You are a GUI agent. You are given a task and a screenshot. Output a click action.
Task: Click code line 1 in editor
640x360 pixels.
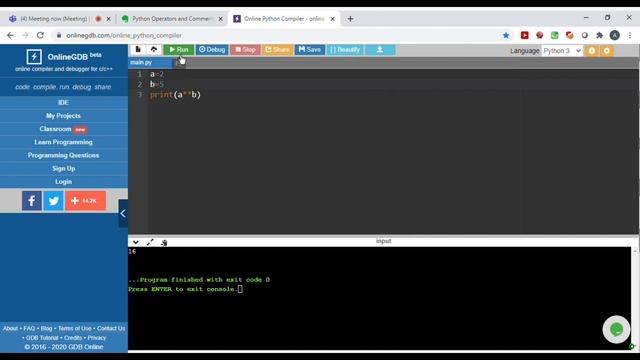(157, 74)
